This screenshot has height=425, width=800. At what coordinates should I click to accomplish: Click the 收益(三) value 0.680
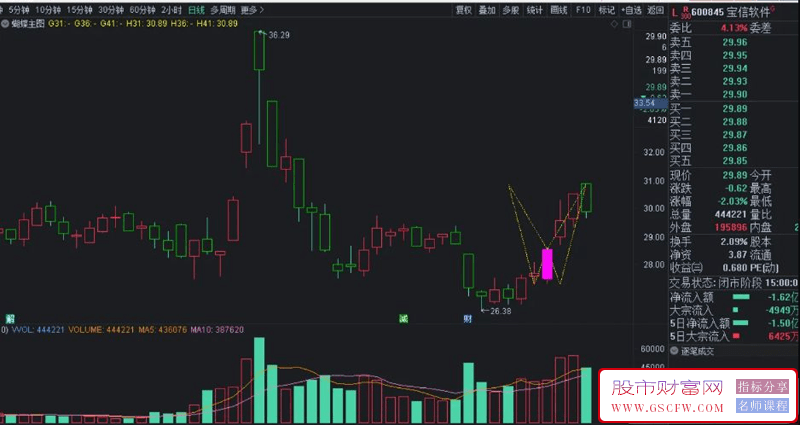[734, 268]
